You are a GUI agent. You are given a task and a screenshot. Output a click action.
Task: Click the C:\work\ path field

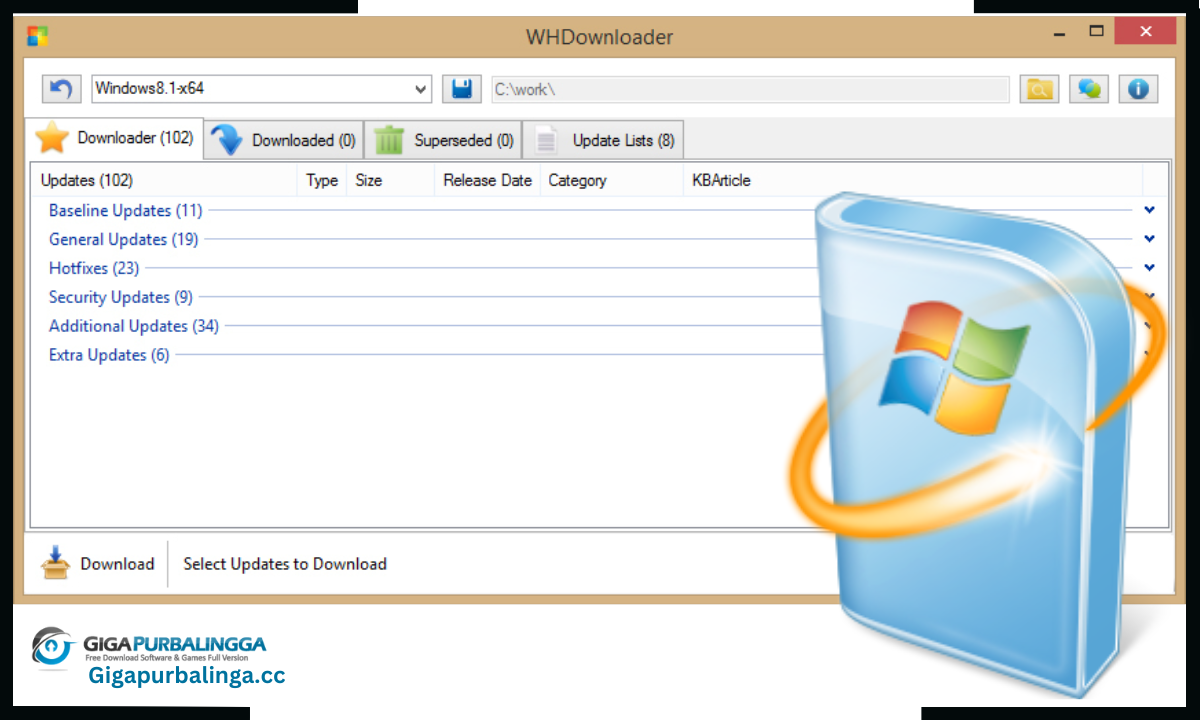[750, 89]
